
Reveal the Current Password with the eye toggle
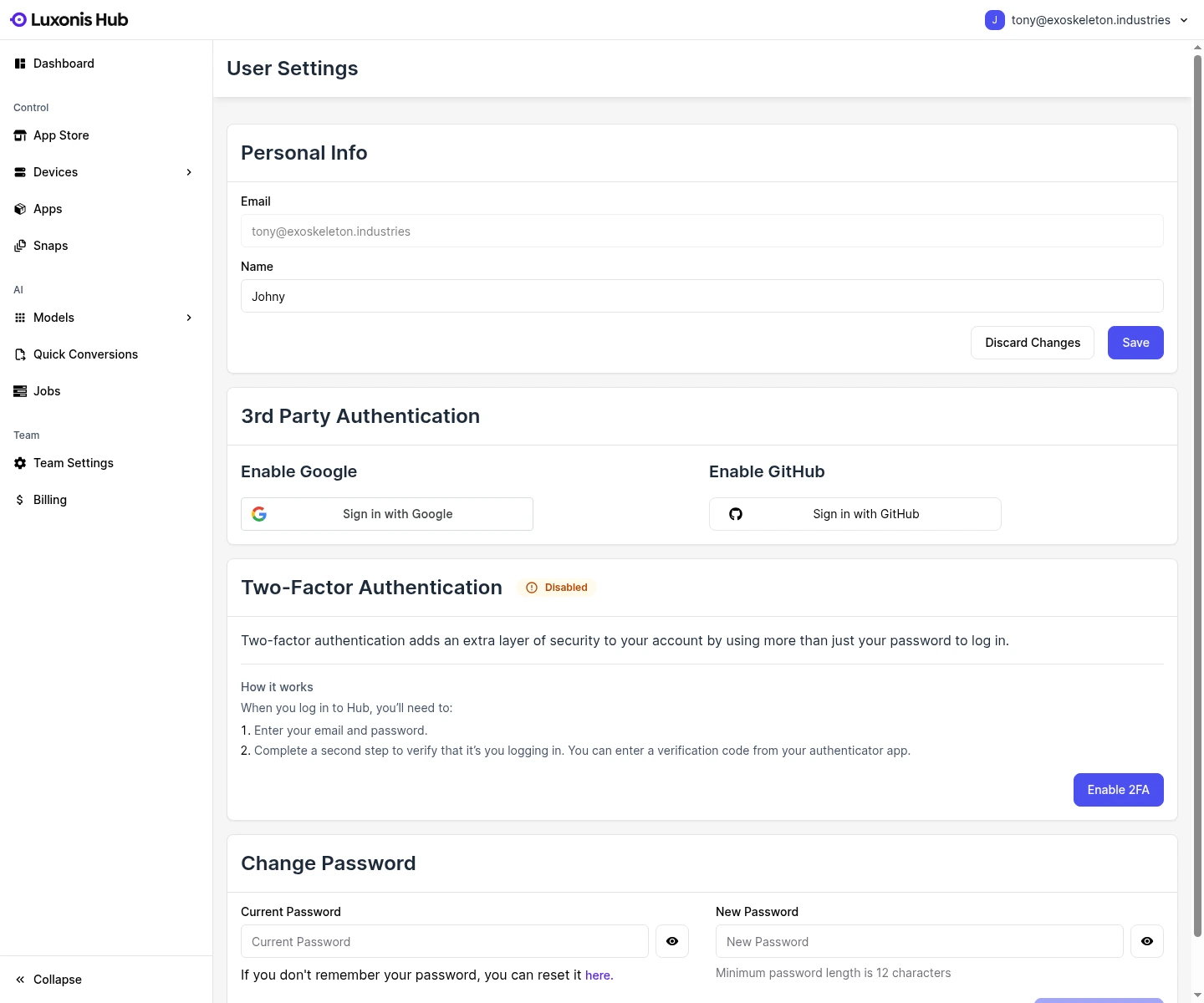click(x=671, y=941)
